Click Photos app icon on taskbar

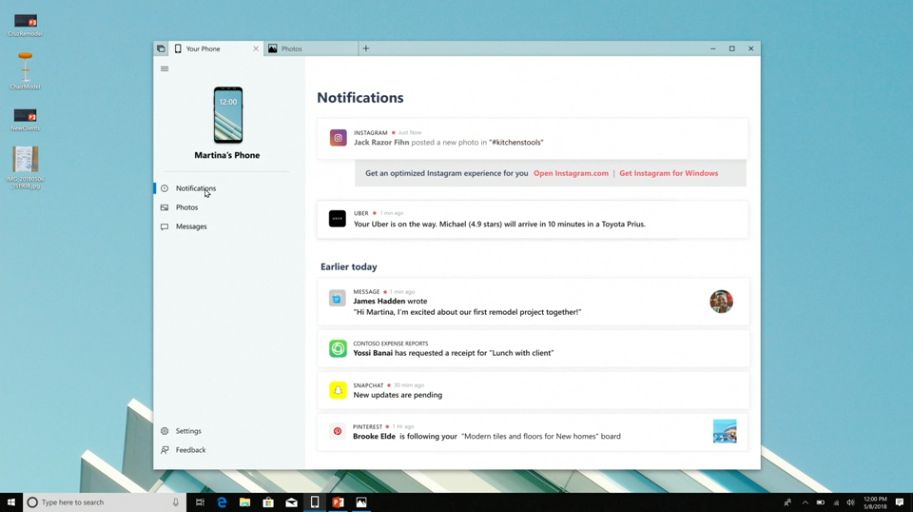click(x=361, y=502)
